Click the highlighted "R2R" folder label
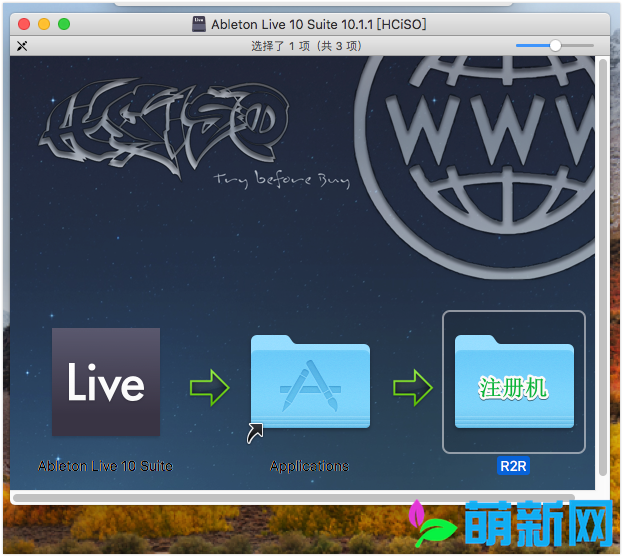 513,466
